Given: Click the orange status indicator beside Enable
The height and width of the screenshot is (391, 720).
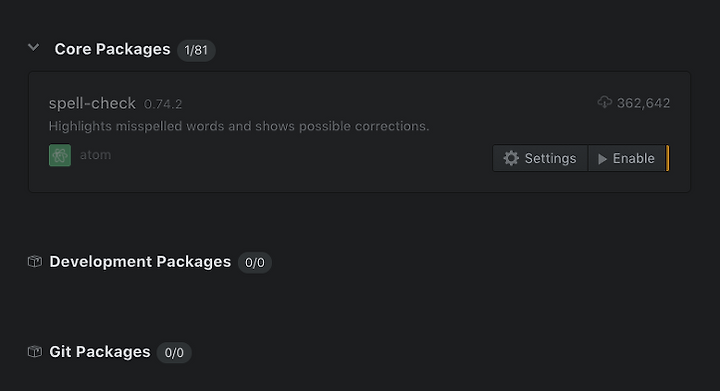Looking at the screenshot, I should [668, 158].
